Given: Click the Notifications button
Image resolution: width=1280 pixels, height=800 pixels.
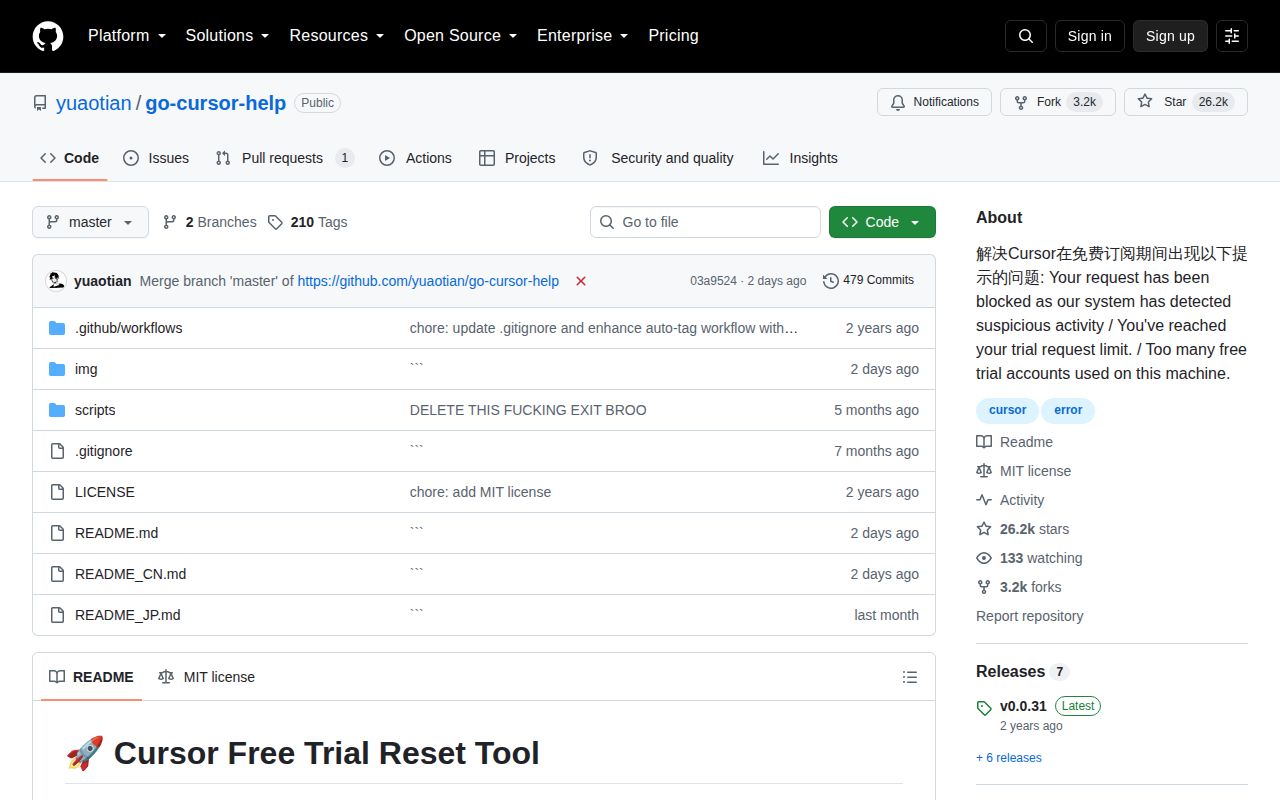Looking at the screenshot, I should coord(935,102).
